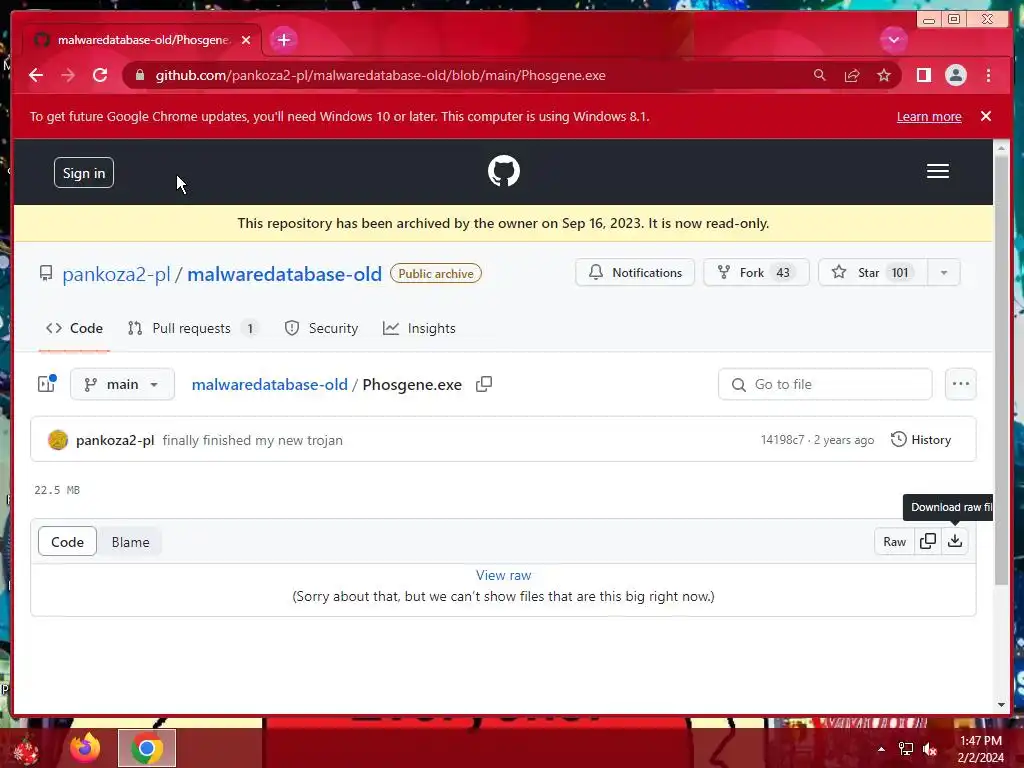Expand the star lists dropdown arrow
This screenshot has height=768, width=1024.
944,272
